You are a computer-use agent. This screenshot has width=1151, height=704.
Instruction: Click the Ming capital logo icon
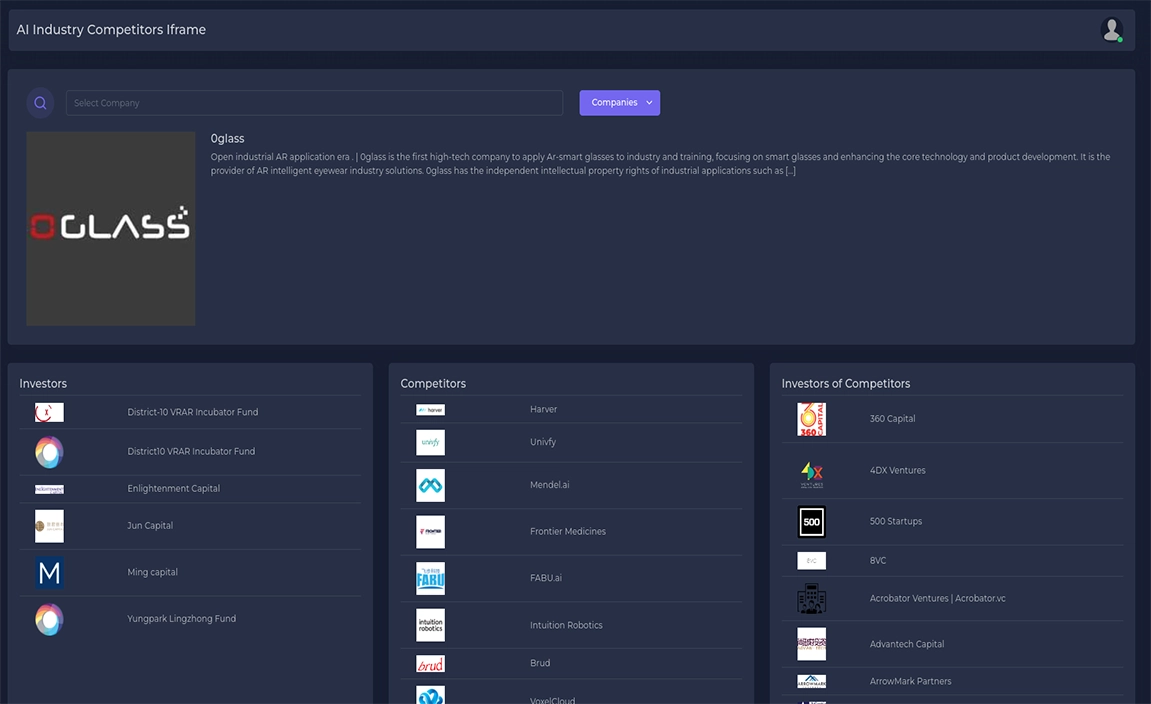click(49, 573)
